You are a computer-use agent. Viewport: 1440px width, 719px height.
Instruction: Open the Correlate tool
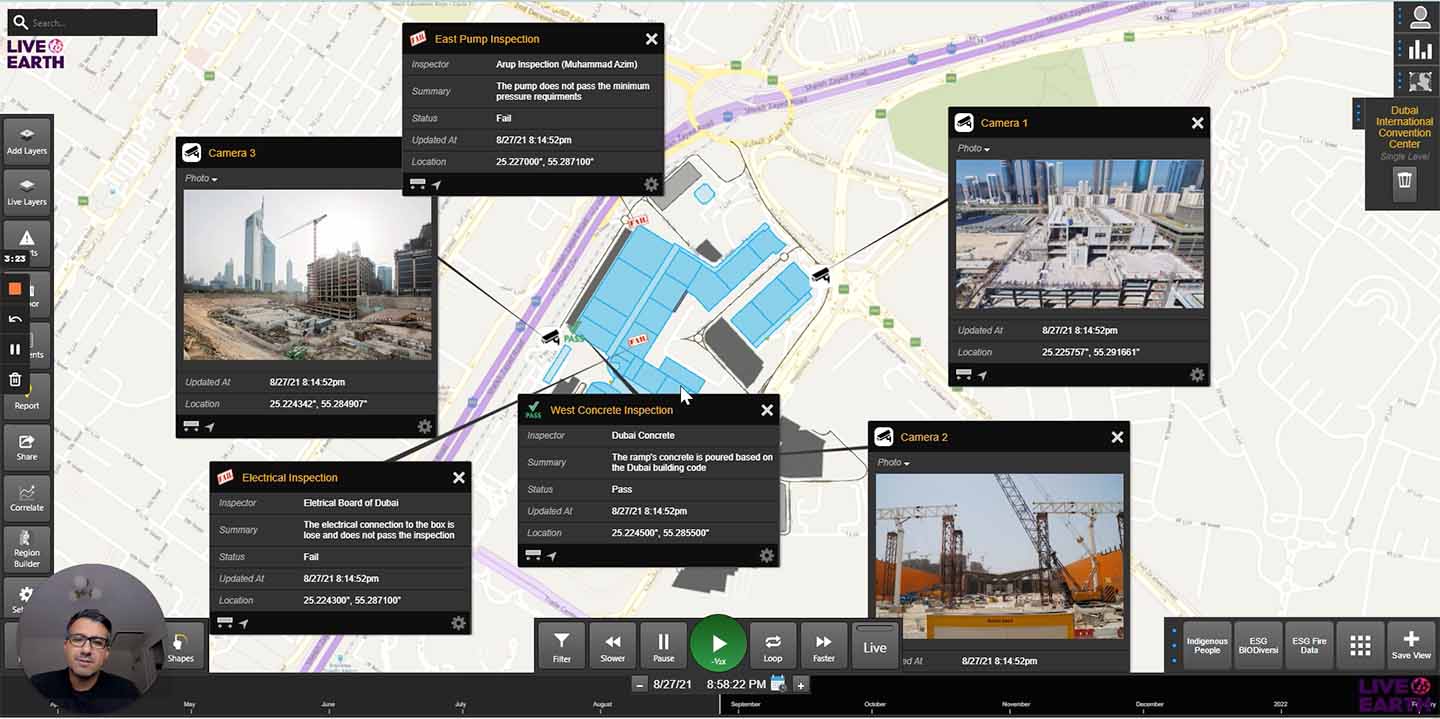tap(27, 497)
